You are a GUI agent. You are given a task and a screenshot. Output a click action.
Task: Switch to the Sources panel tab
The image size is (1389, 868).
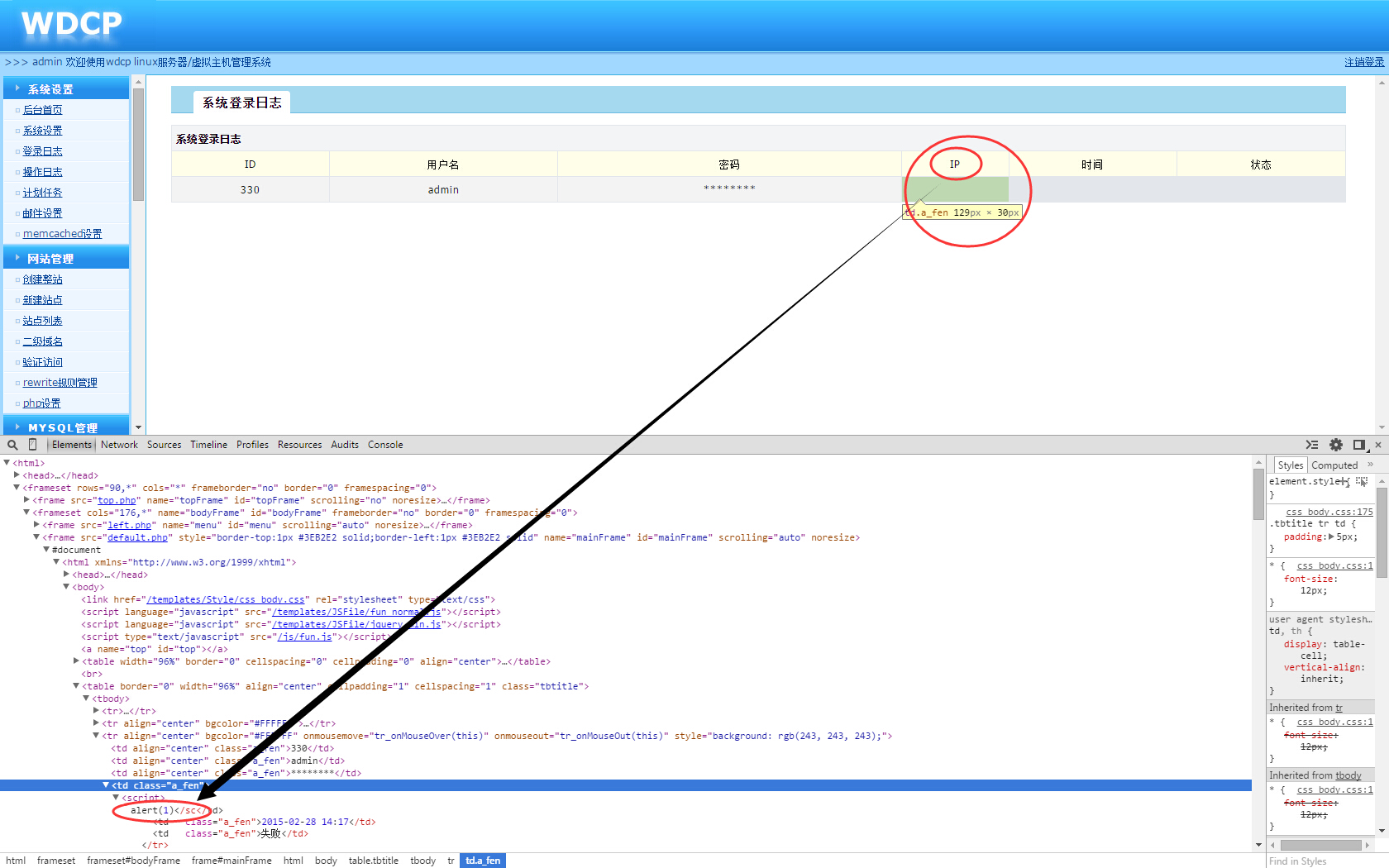click(x=164, y=445)
